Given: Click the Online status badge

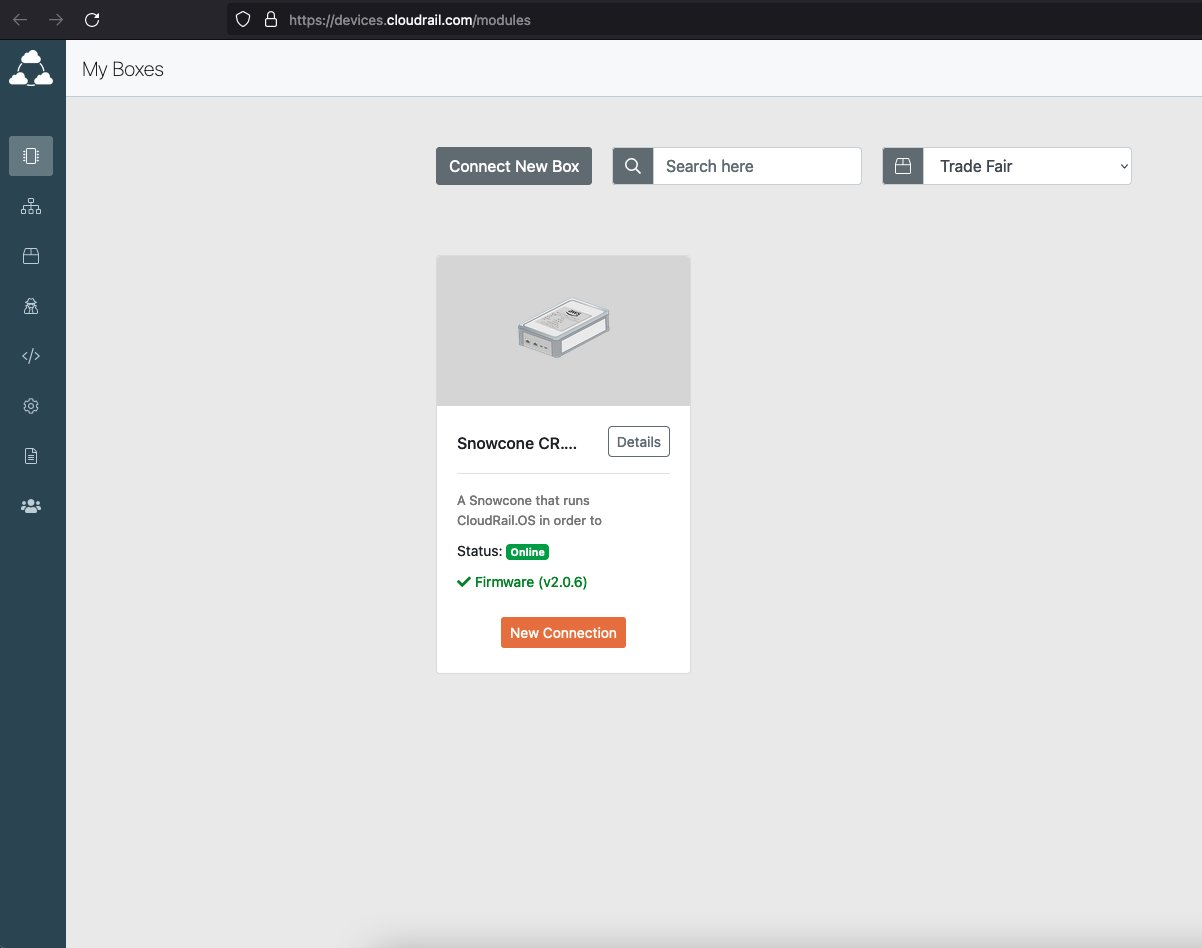Looking at the screenshot, I should pos(527,552).
